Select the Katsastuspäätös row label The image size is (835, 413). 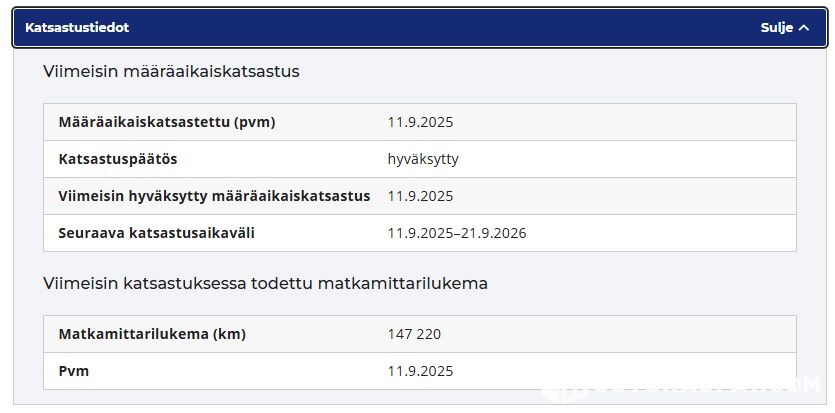click(x=118, y=159)
